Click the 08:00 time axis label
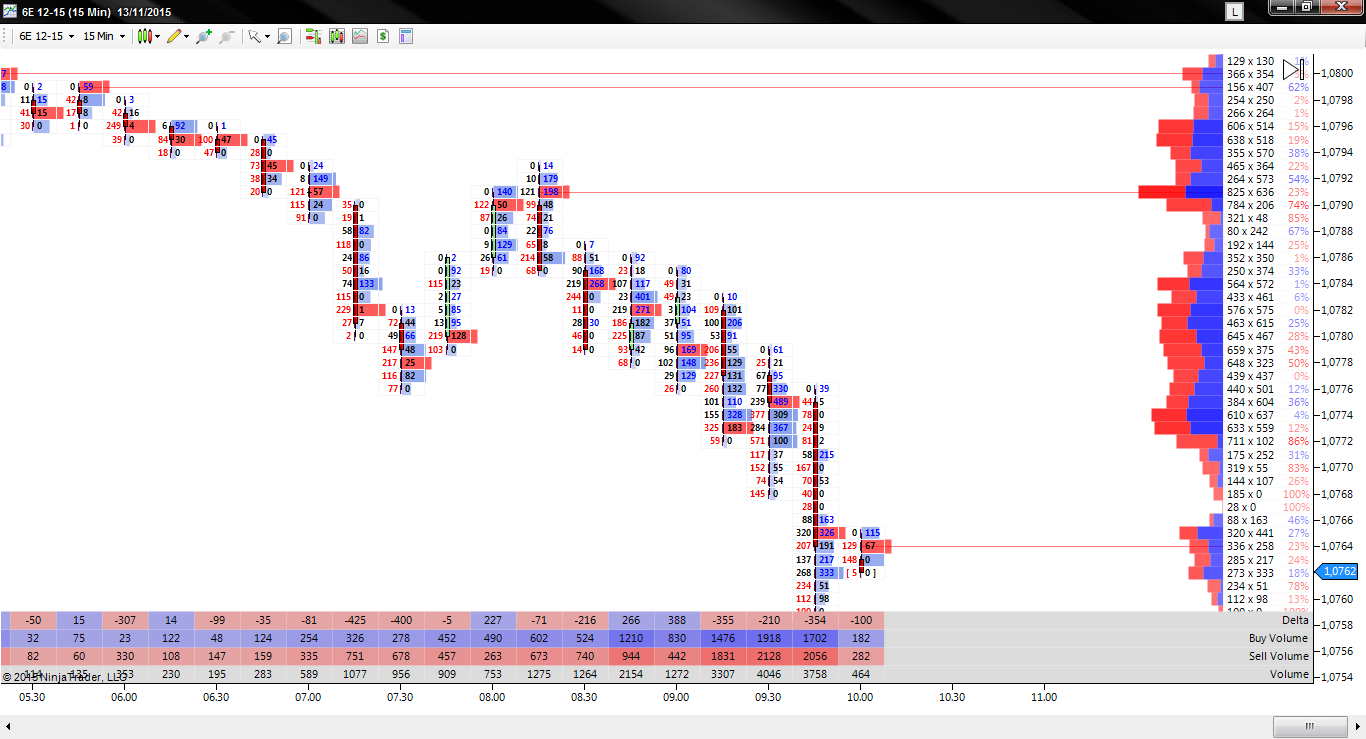Image resolution: width=1366 pixels, height=739 pixels. tap(492, 697)
